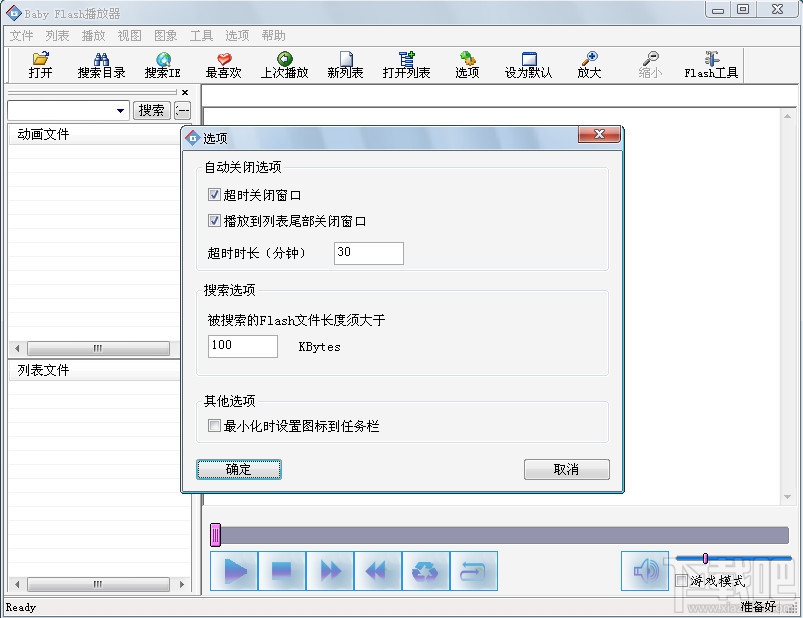Screen dimensions: 803x618
Task: Select the 最喜欢 heart icon
Action: pos(223,65)
